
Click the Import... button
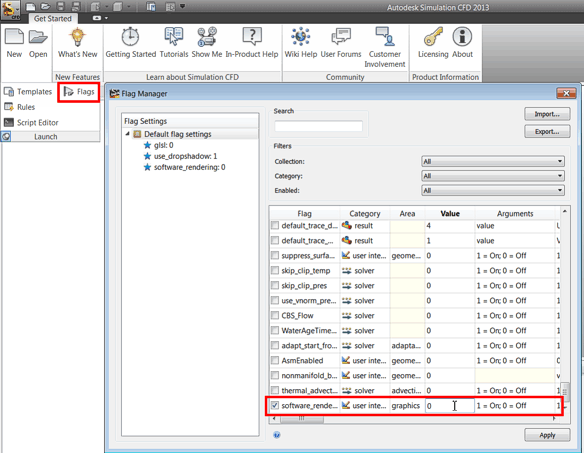pyautogui.click(x=547, y=114)
